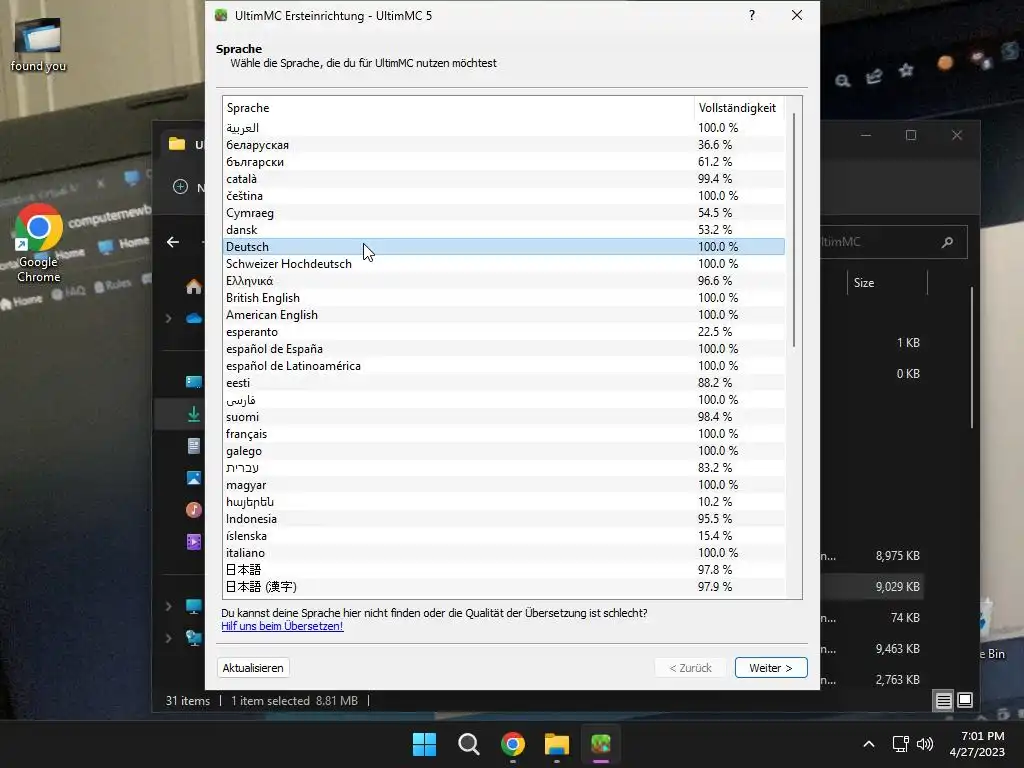Click the 'Weiter >' button
The height and width of the screenshot is (768, 1024).
click(x=771, y=667)
